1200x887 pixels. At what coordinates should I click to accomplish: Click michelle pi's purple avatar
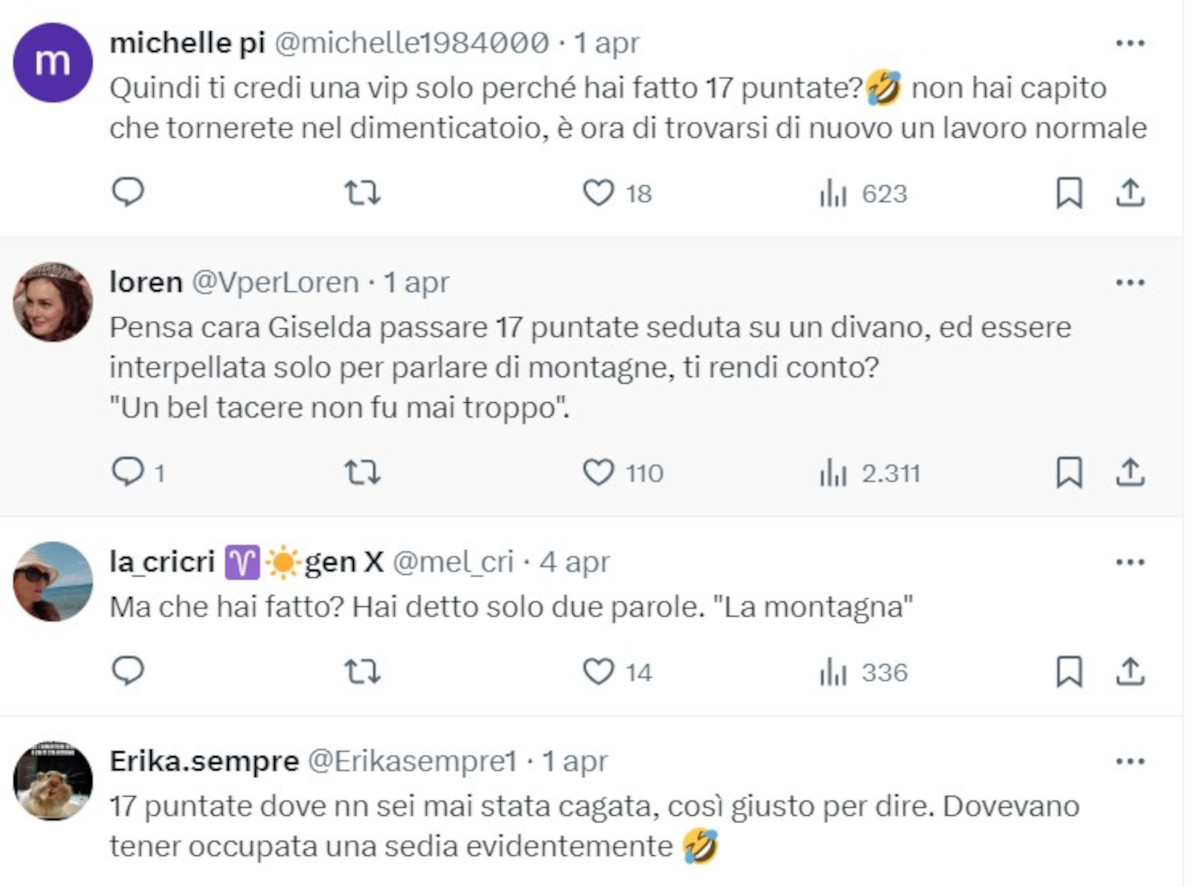[53, 62]
